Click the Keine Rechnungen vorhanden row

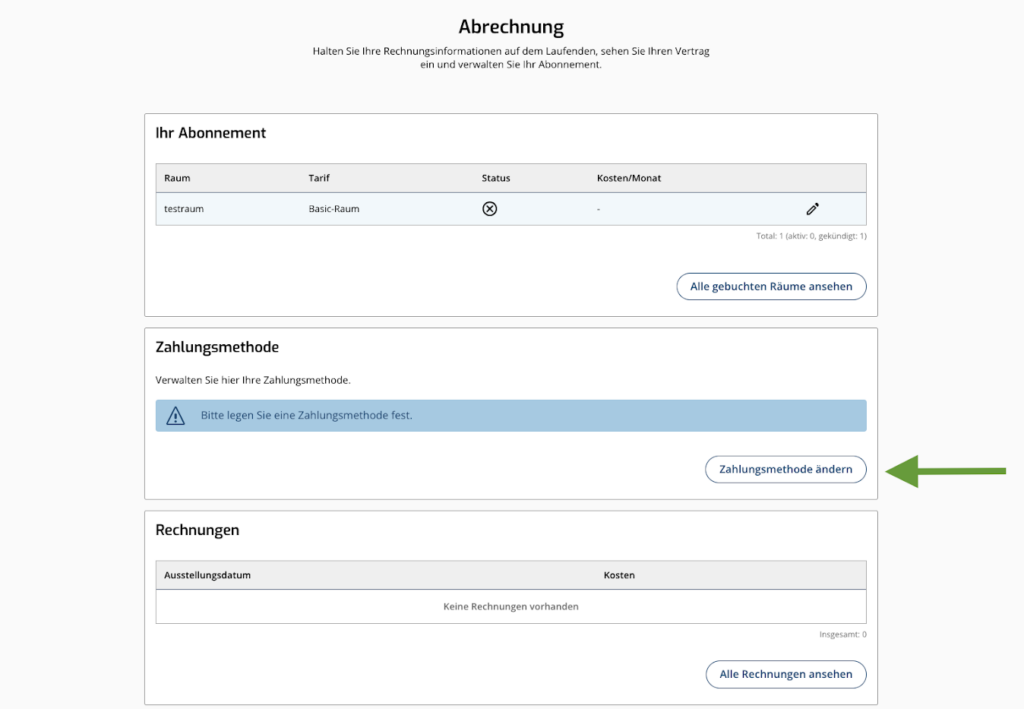(x=510, y=606)
